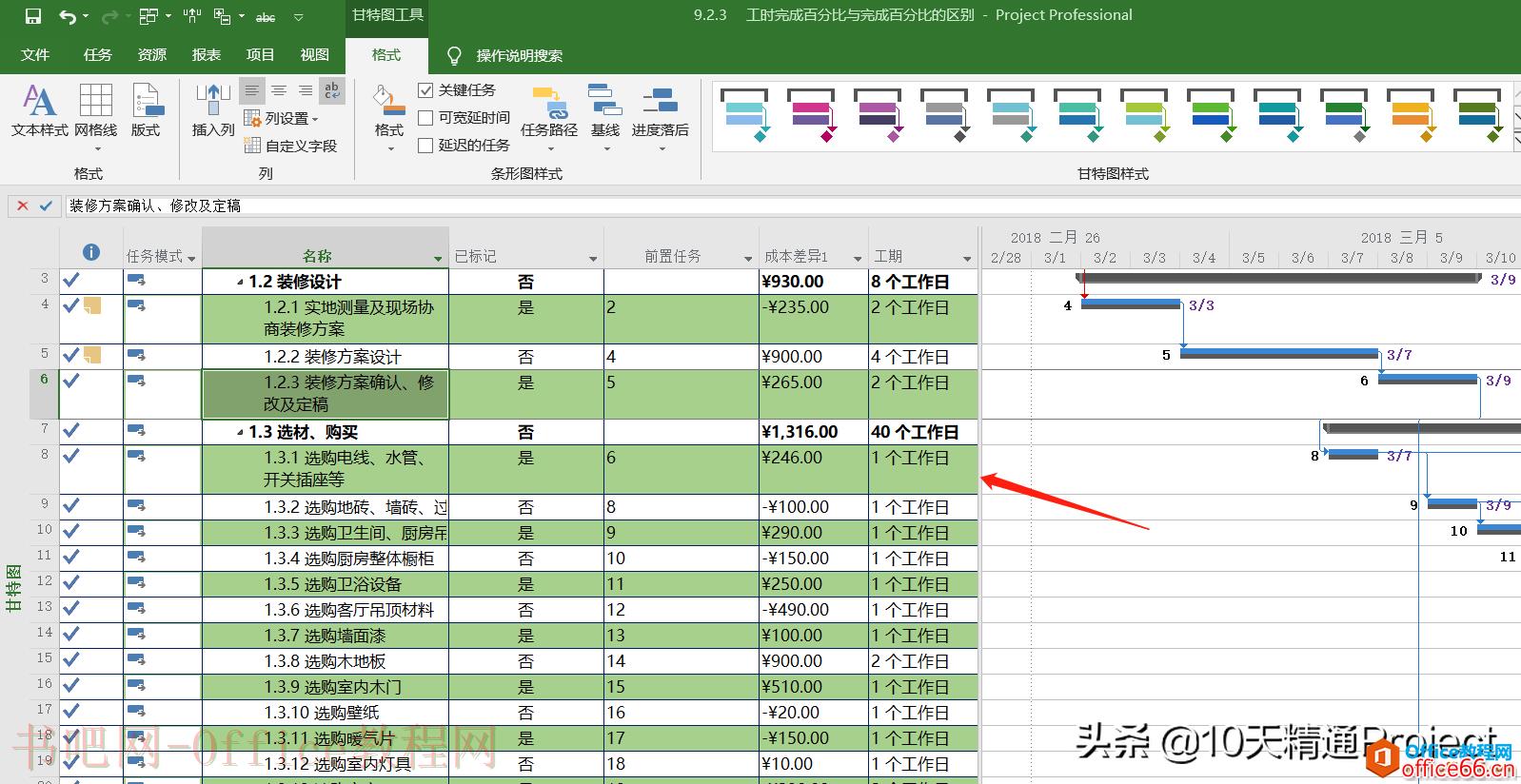Image resolution: width=1521 pixels, height=784 pixels.
Task: Enable the 可宽延时间 checkbox
Action: [x=425, y=118]
